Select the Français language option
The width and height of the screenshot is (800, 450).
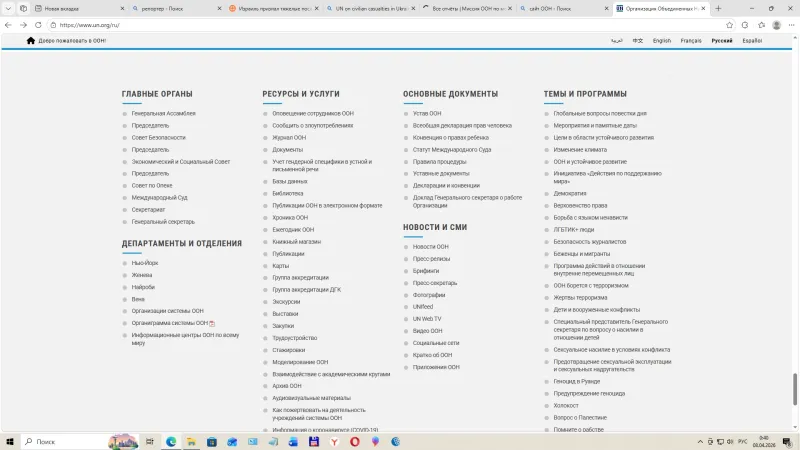[x=690, y=41]
